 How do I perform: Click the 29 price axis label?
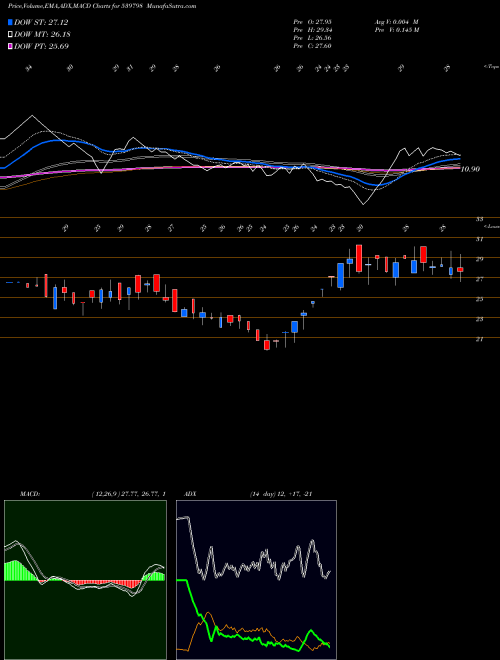[x=479, y=259]
